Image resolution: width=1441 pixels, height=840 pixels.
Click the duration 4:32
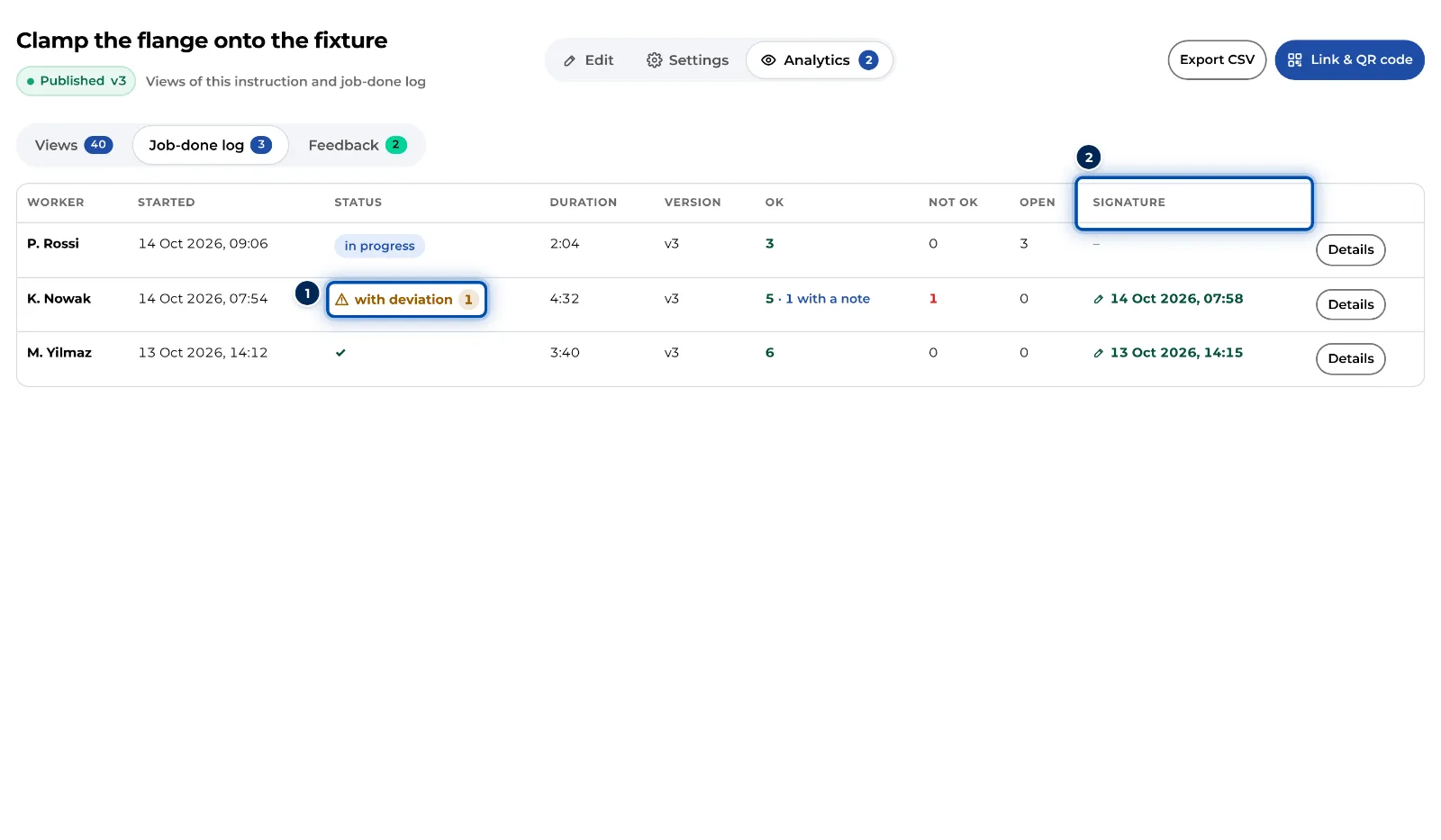pos(565,299)
